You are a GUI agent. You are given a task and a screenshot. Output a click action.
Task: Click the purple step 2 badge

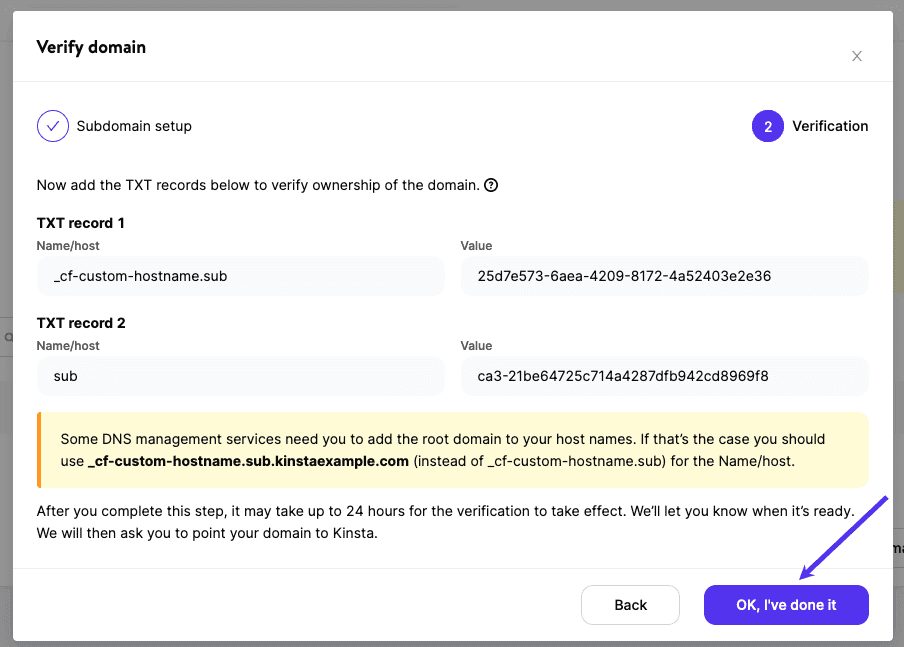[767, 125]
